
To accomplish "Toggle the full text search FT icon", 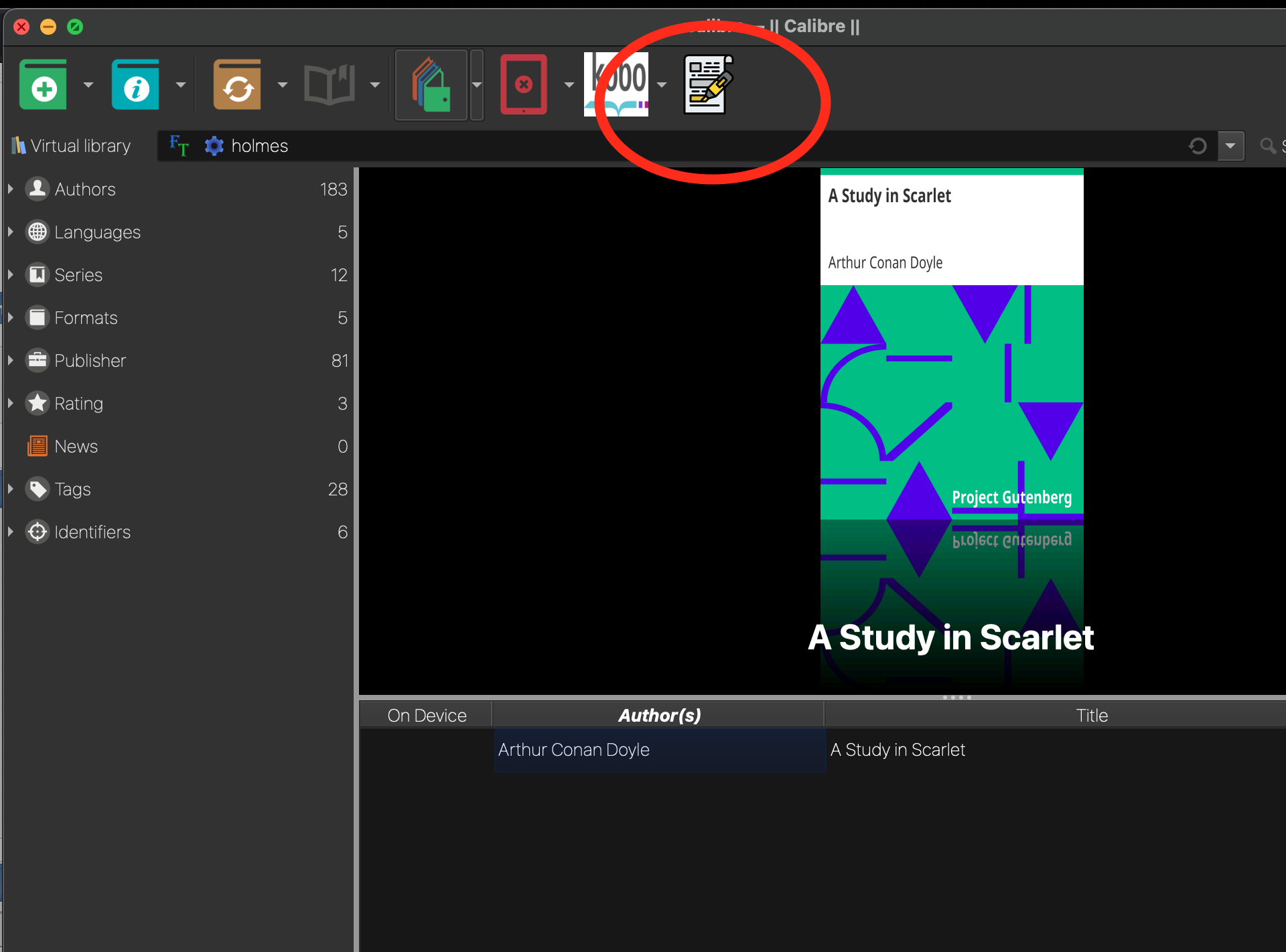I will click(x=179, y=145).
